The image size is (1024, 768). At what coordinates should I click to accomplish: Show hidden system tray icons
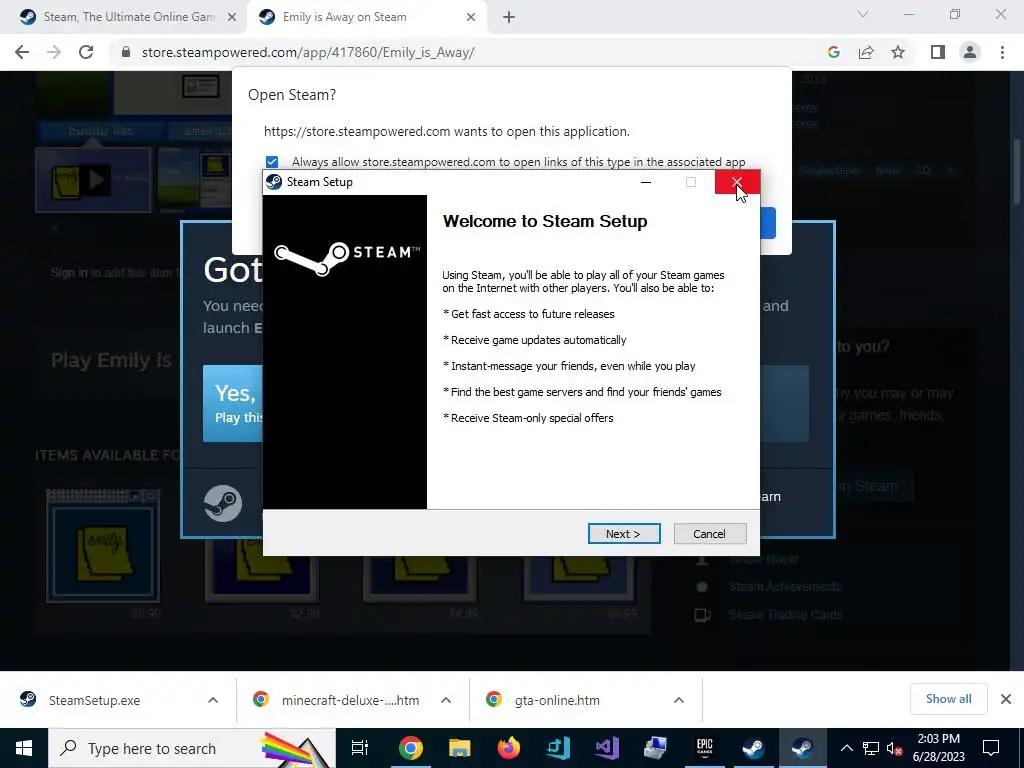pyautogui.click(x=846, y=748)
